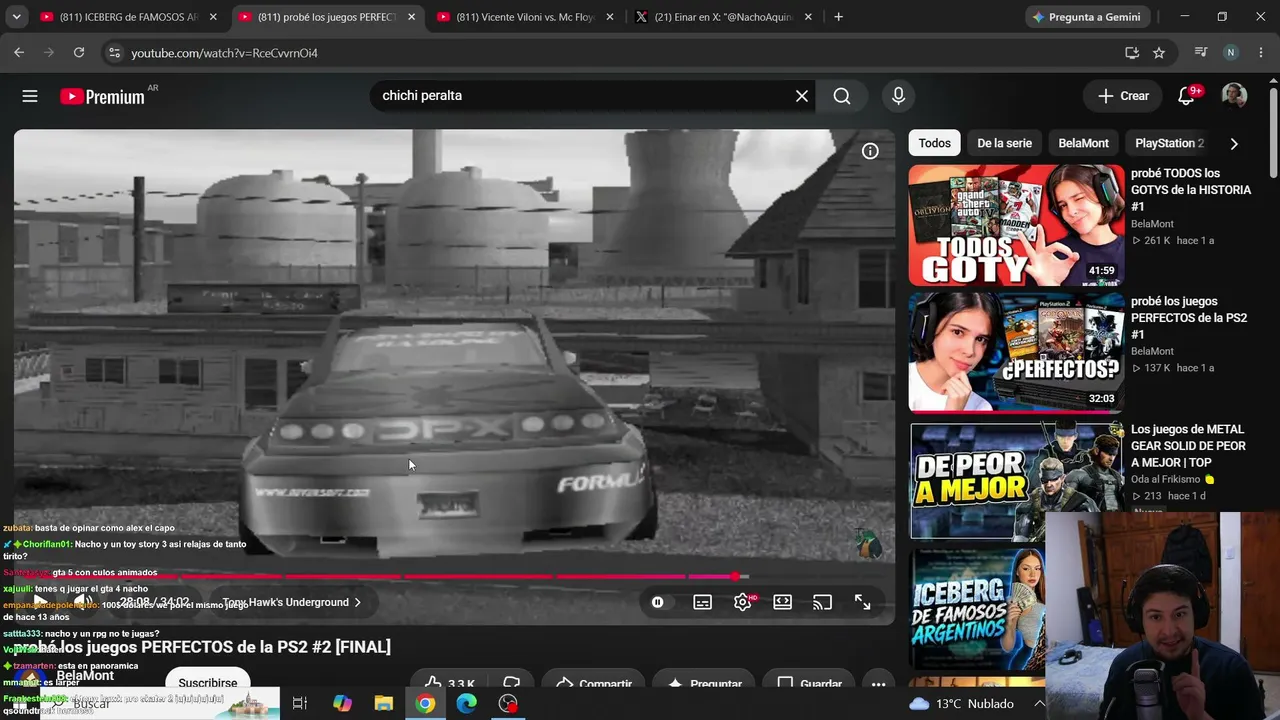Switch player to theater mode
The image size is (1280, 720).
coord(783,602)
